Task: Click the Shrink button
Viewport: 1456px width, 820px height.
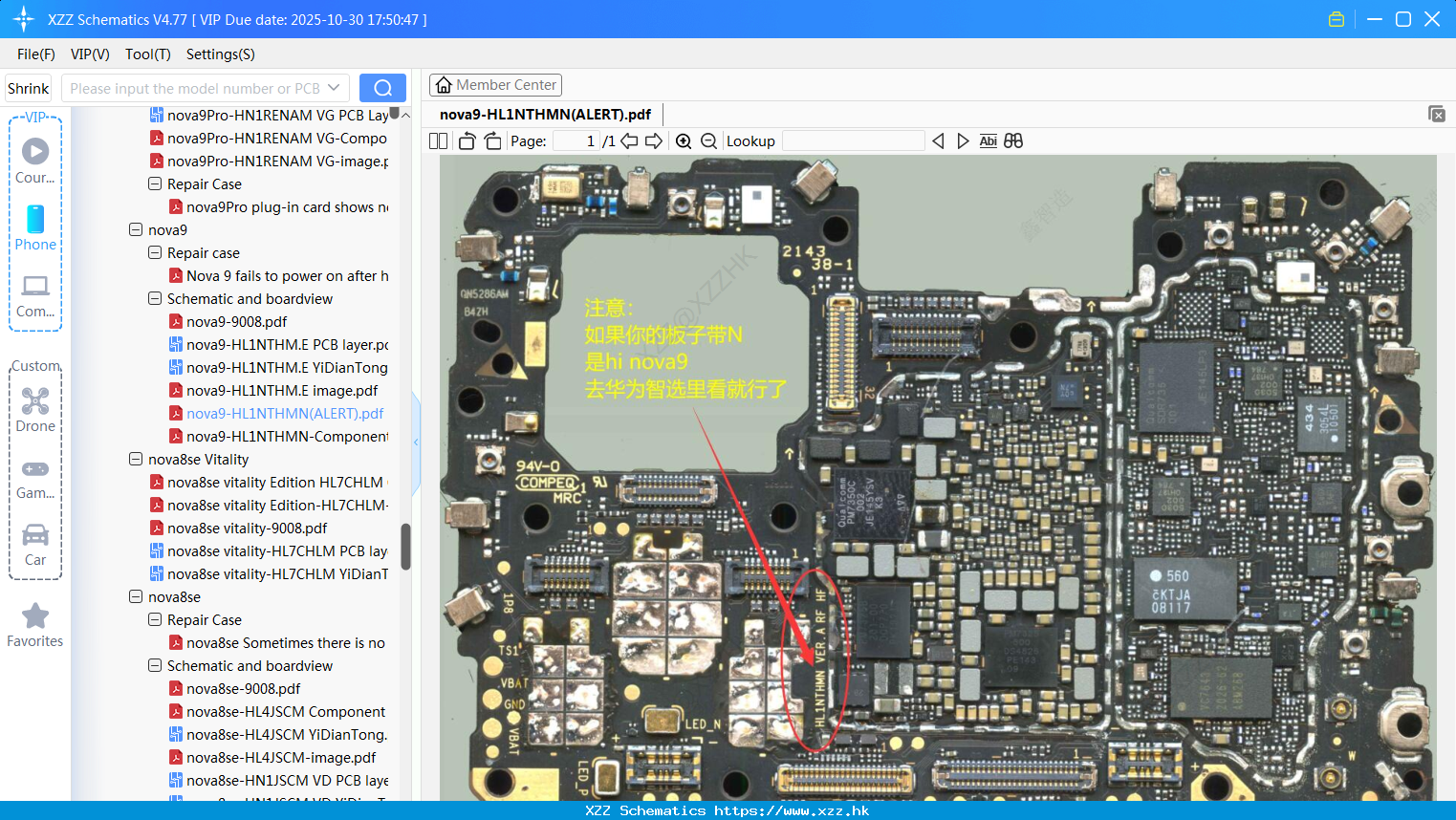Action: click(28, 88)
